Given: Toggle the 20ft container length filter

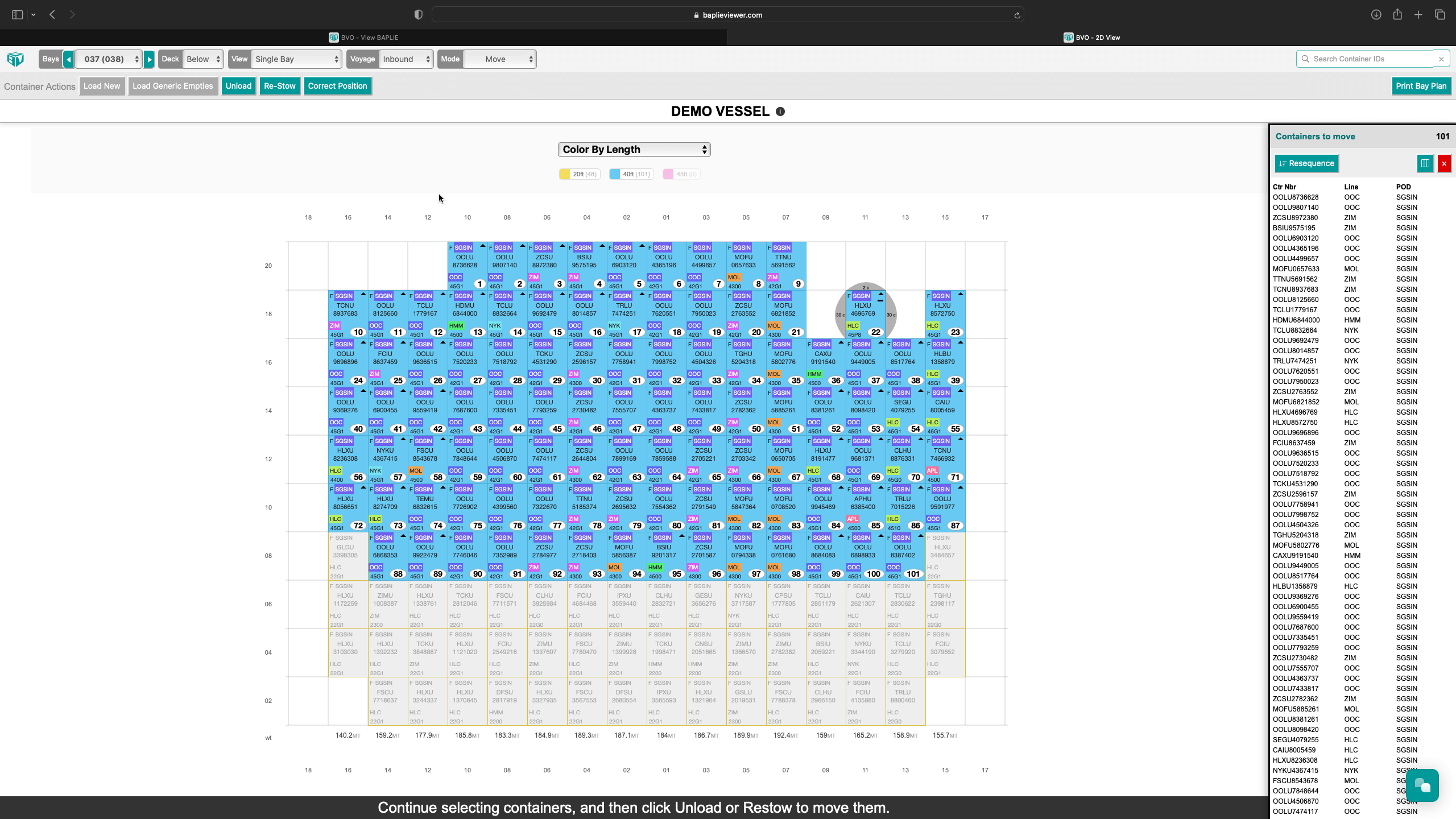Looking at the screenshot, I should [x=579, y=174].
